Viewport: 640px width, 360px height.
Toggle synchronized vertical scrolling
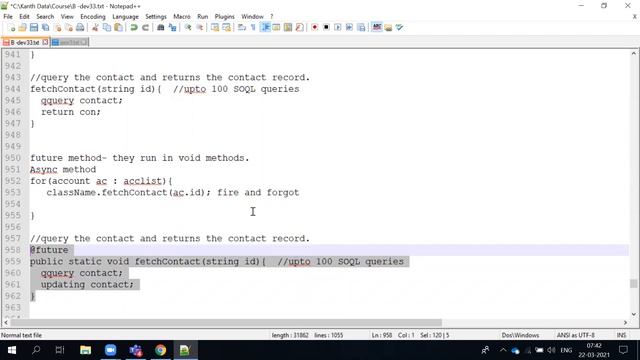pyautogui.click(x=215, y=27)
